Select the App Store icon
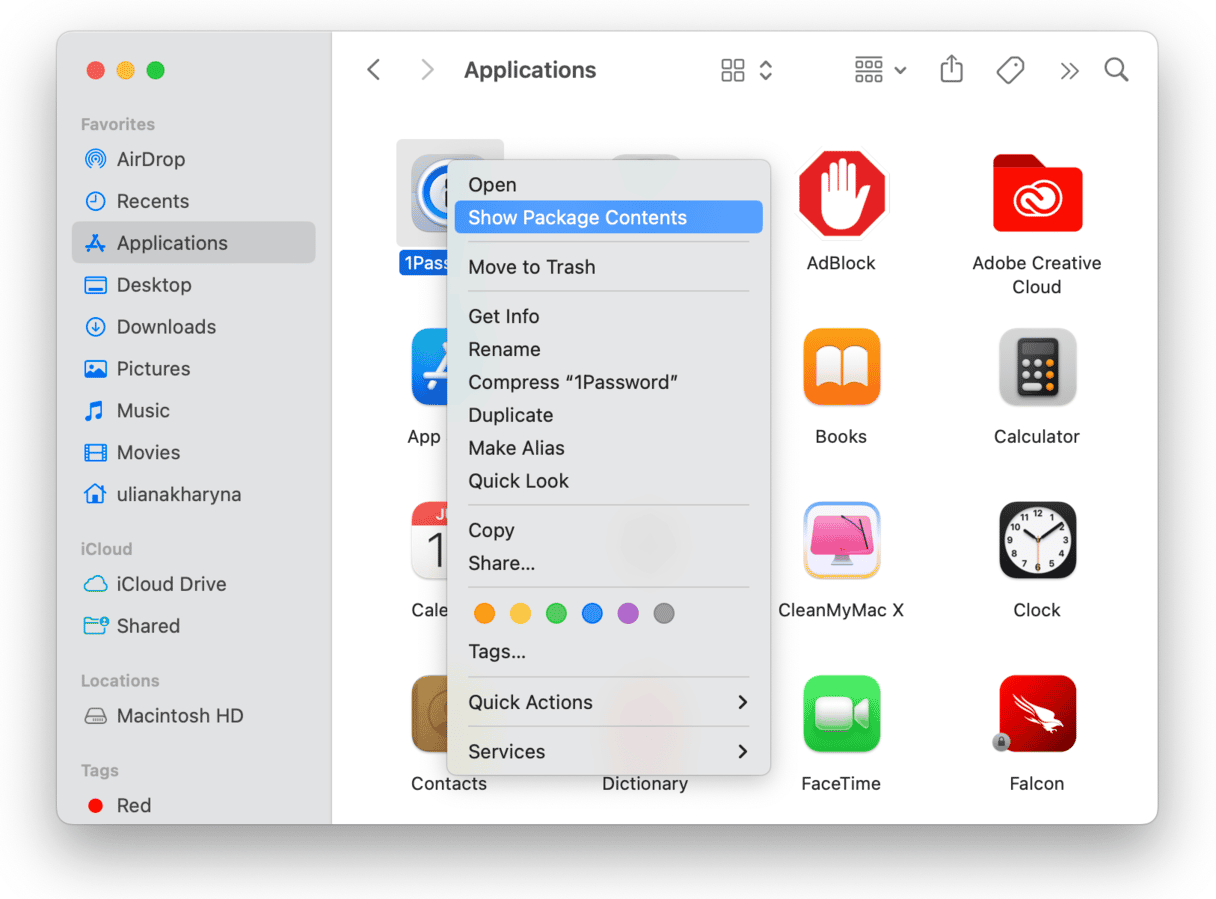Image resolution: width=1216 pixels, height=899 pixels. coord(428,367)
